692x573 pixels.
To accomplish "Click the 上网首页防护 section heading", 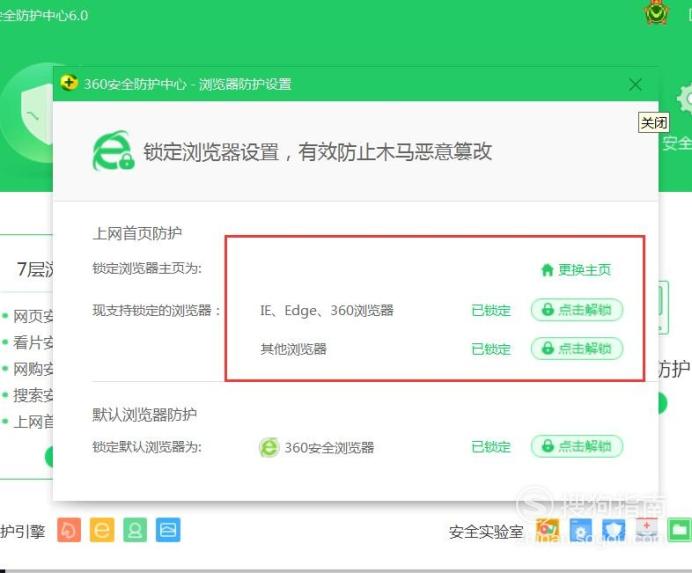I will click(x=137, y=233).
